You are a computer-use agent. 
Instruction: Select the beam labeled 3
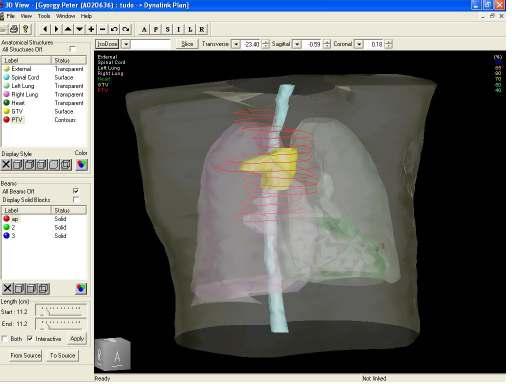pos(44,236)
